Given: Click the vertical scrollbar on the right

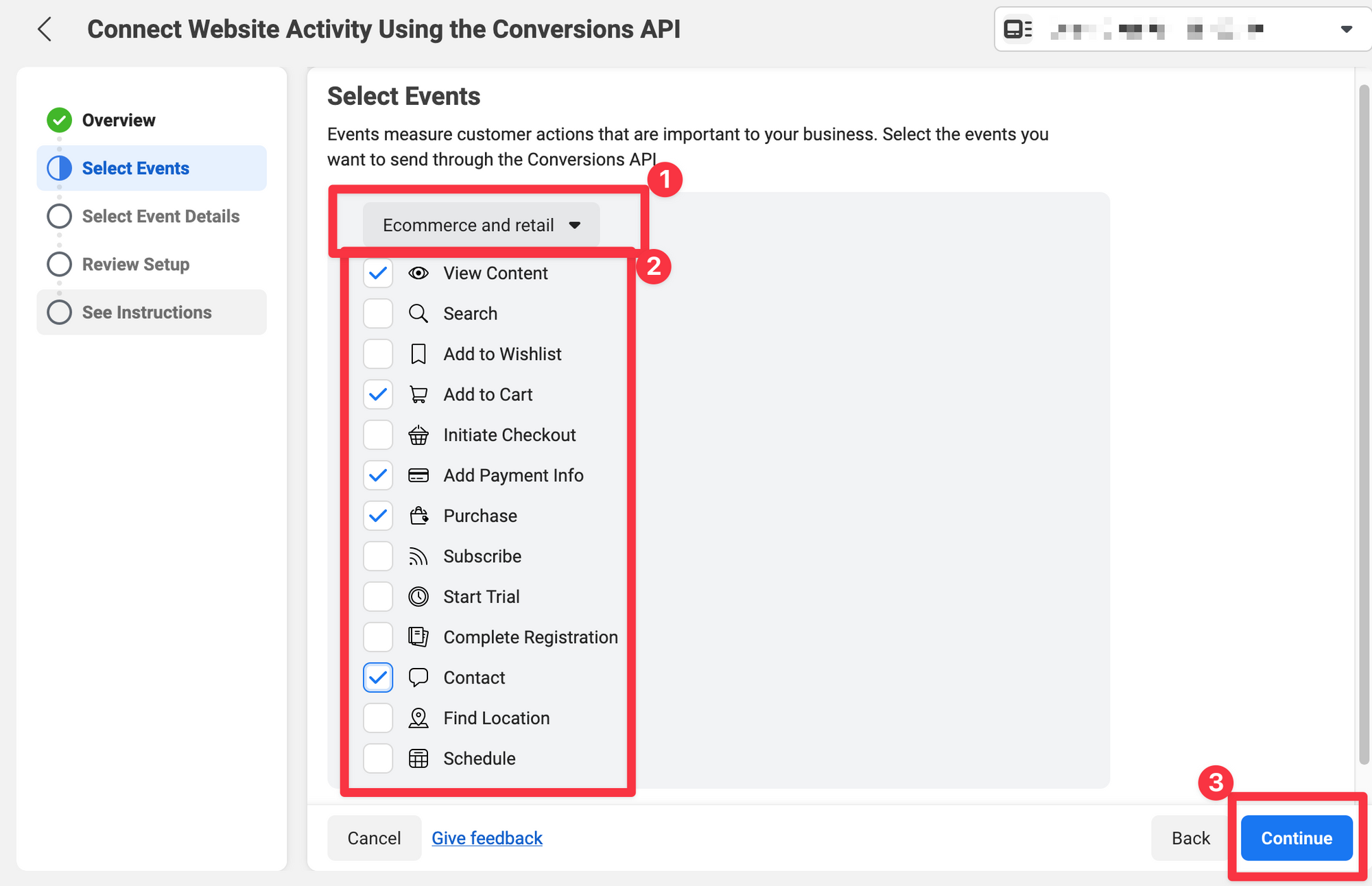Looking at the screenshot, I should pyautogui.click(x=1363, y=425).
